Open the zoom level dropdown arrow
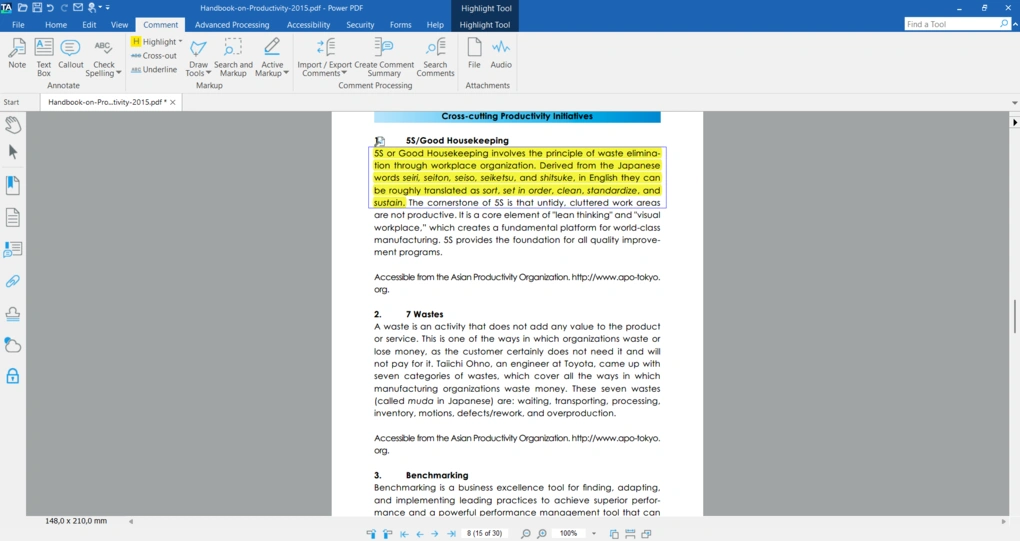The height and width of the screenshot is (541, 1020). pyautogui.click(x=594, y=534)
